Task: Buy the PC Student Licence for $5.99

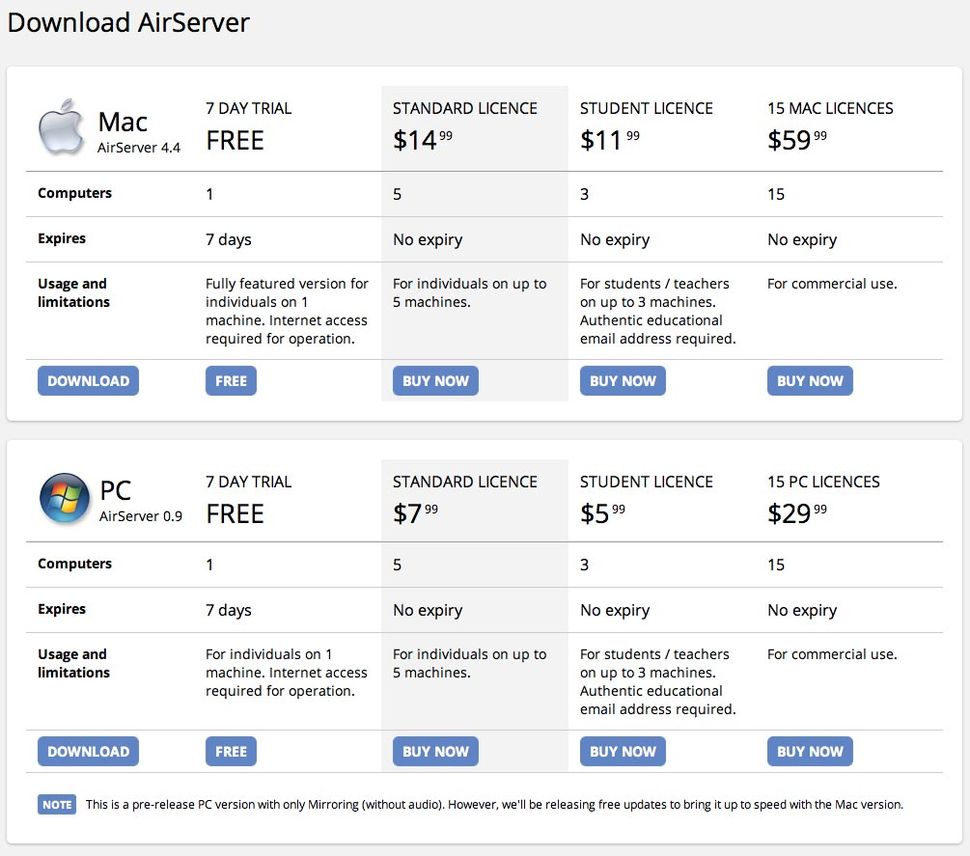Action: 622,751
